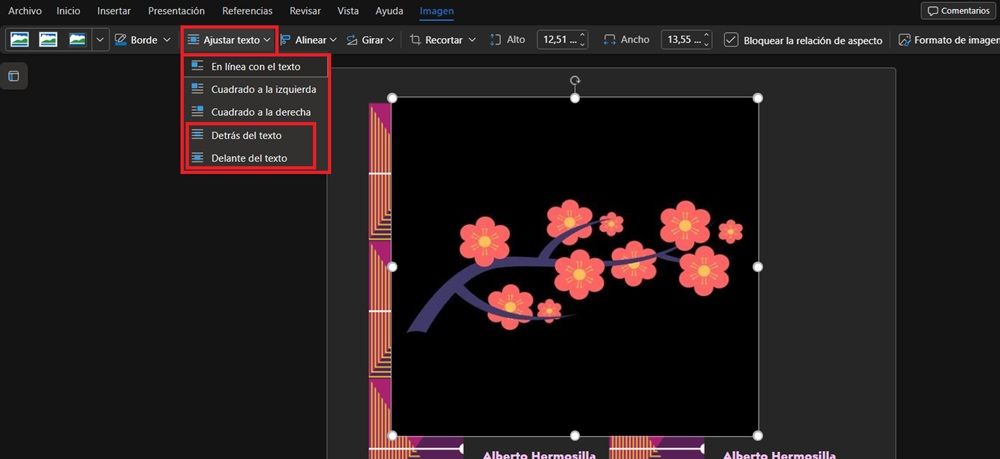Click the navigation pane icon on left sidebar
The height and width of the screenshot is (459, 1000).
(14, 76)
